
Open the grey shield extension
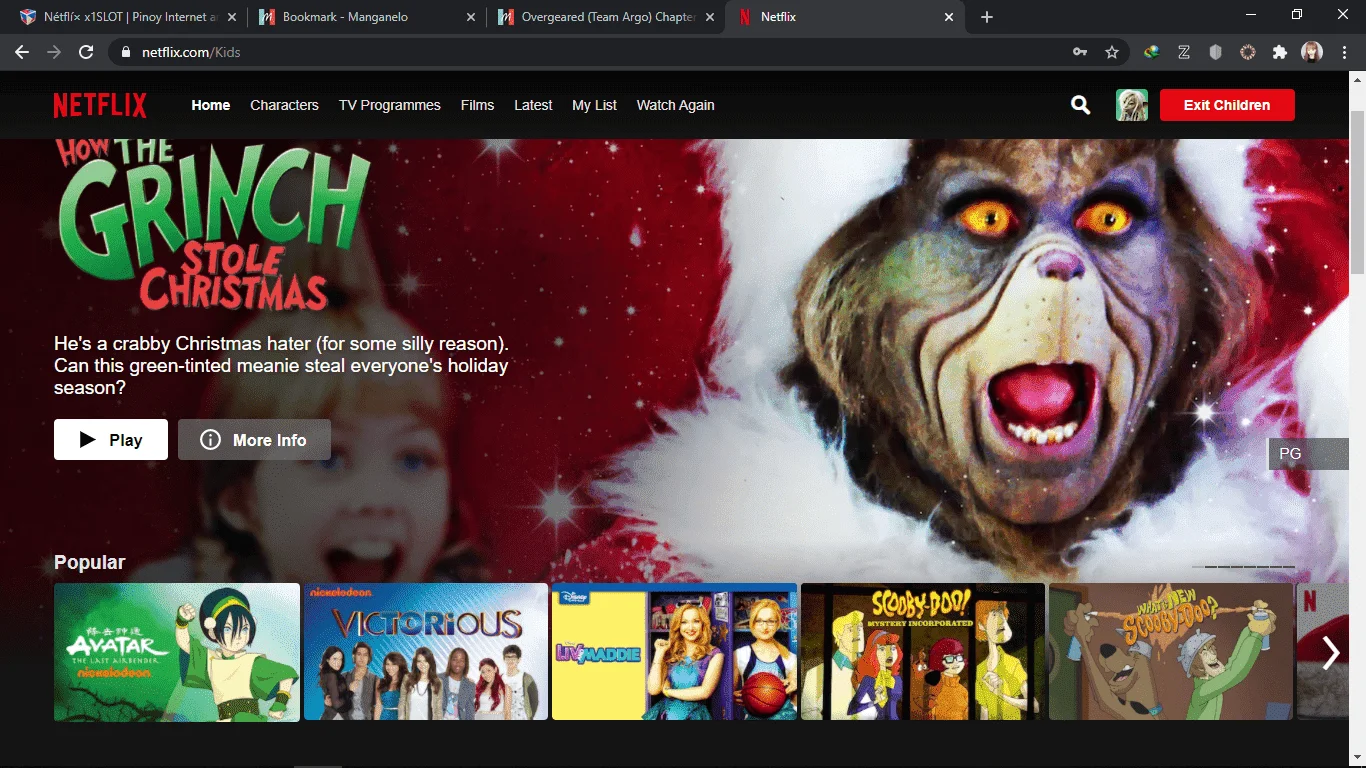1216,52
